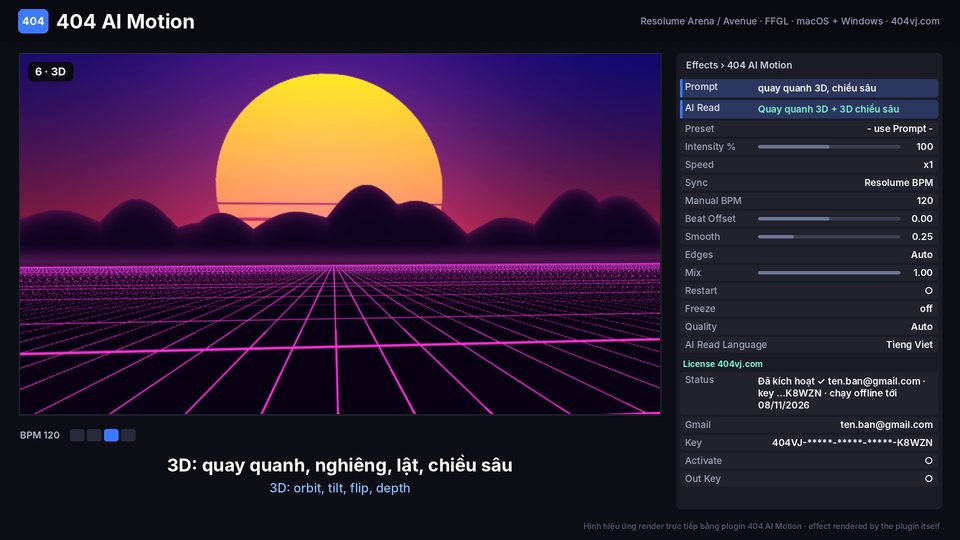Screen dimensions: 960x540
Task: Click the first beat indicator square
Action: (77, 435)
